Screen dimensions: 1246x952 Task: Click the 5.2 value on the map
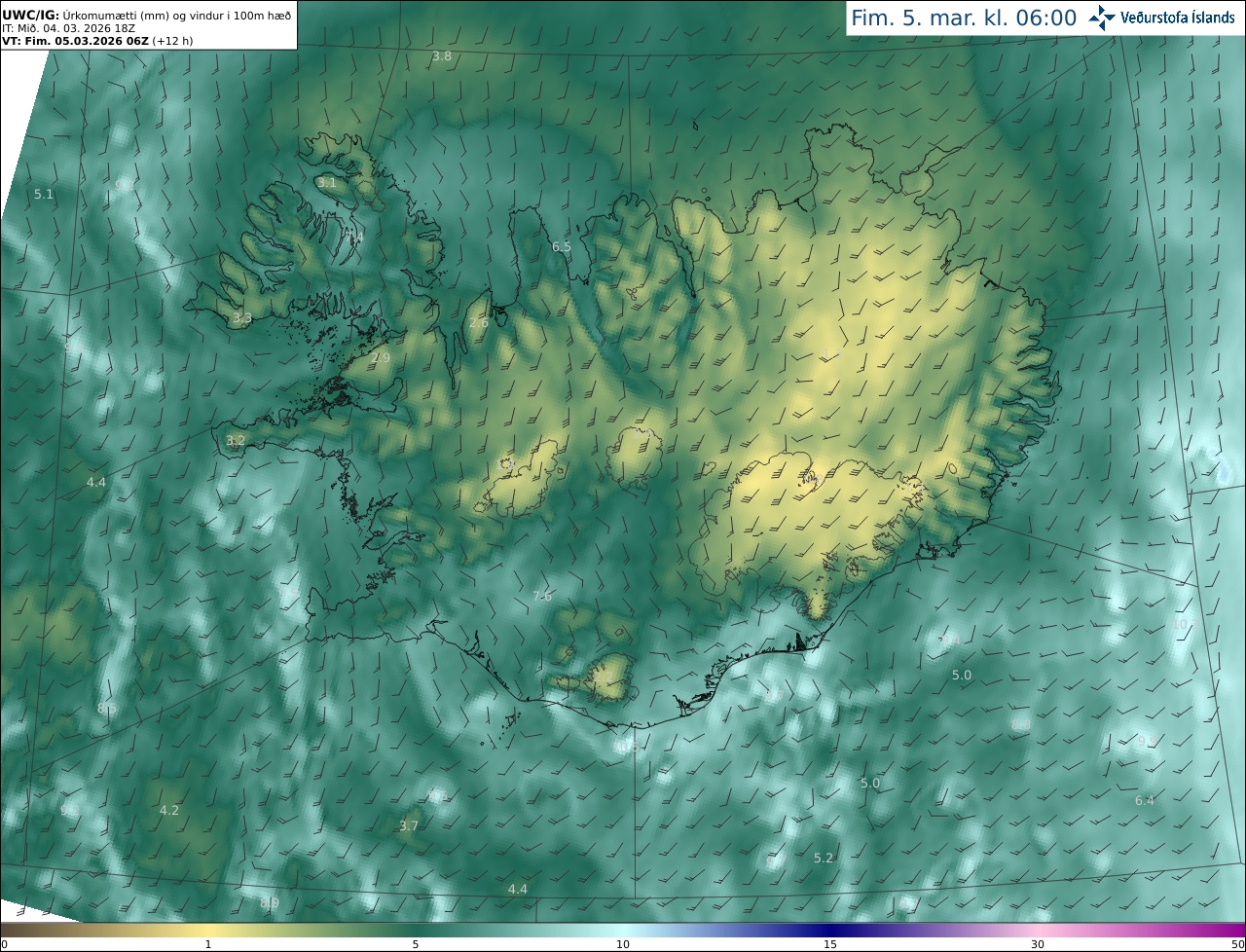click(824, 859)
